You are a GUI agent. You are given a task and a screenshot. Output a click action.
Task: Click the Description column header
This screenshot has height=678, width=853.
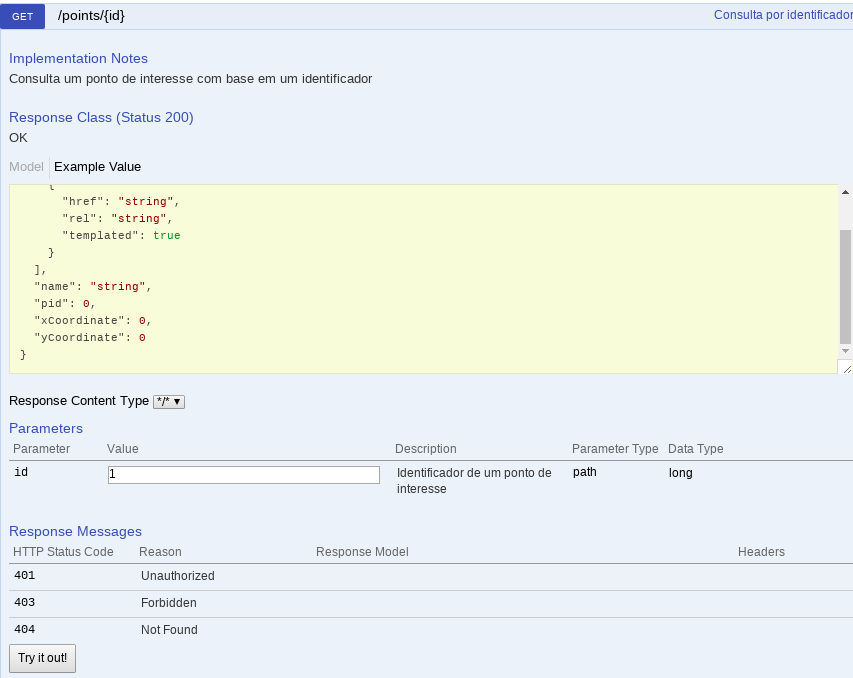click(425, 449)
